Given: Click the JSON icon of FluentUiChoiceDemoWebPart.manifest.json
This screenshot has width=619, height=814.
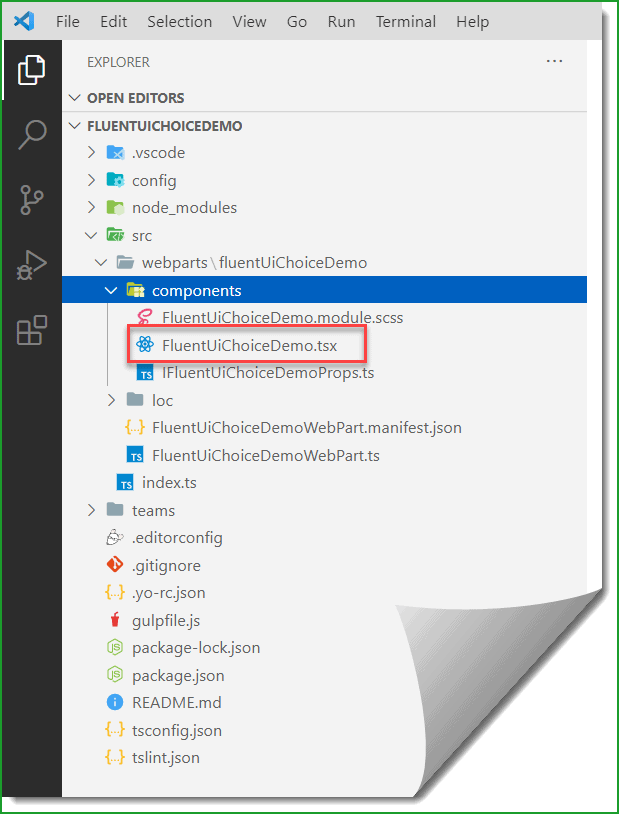Looking at the screenshot, I should point(135,428).
